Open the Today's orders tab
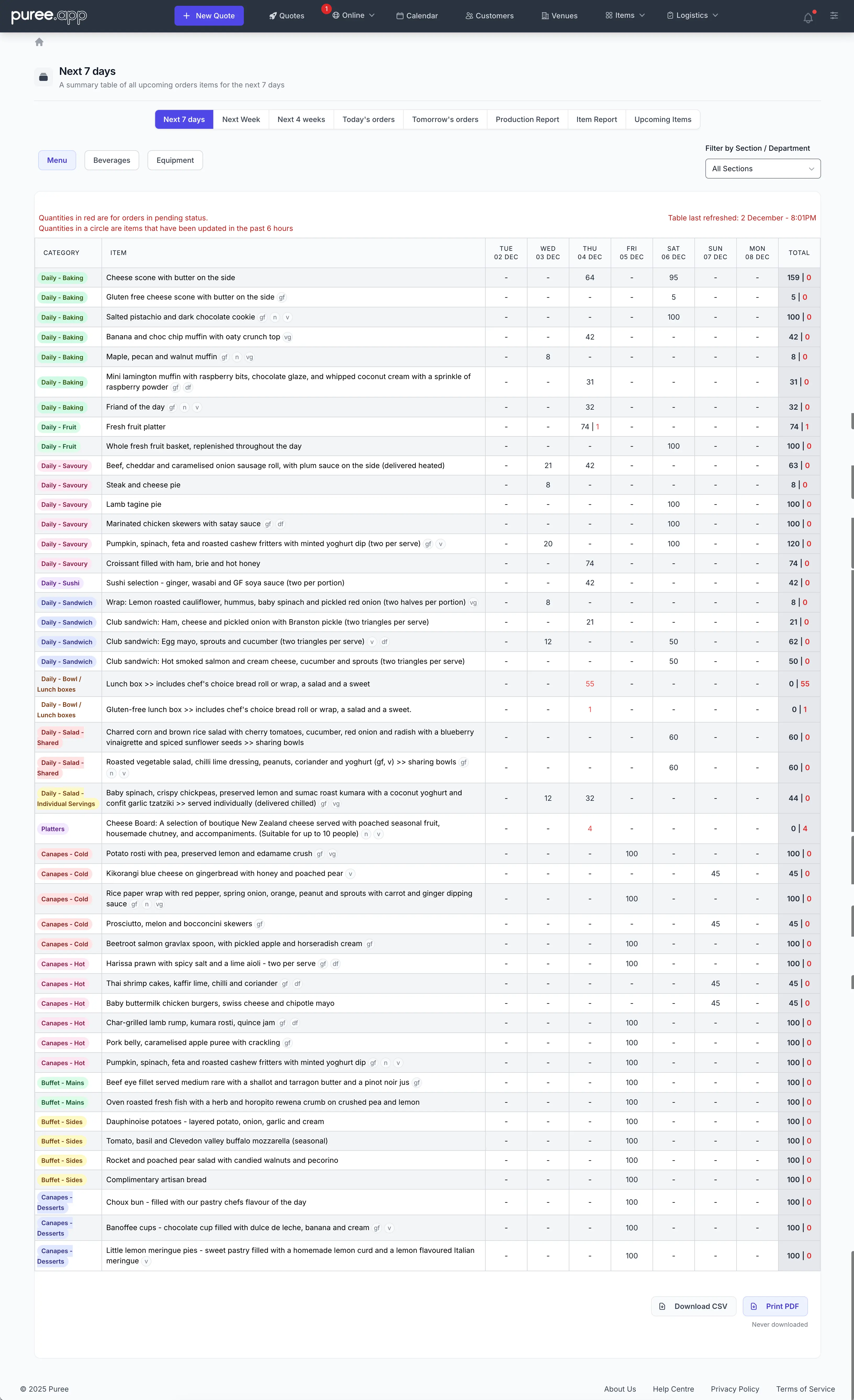 coord(368,119)
